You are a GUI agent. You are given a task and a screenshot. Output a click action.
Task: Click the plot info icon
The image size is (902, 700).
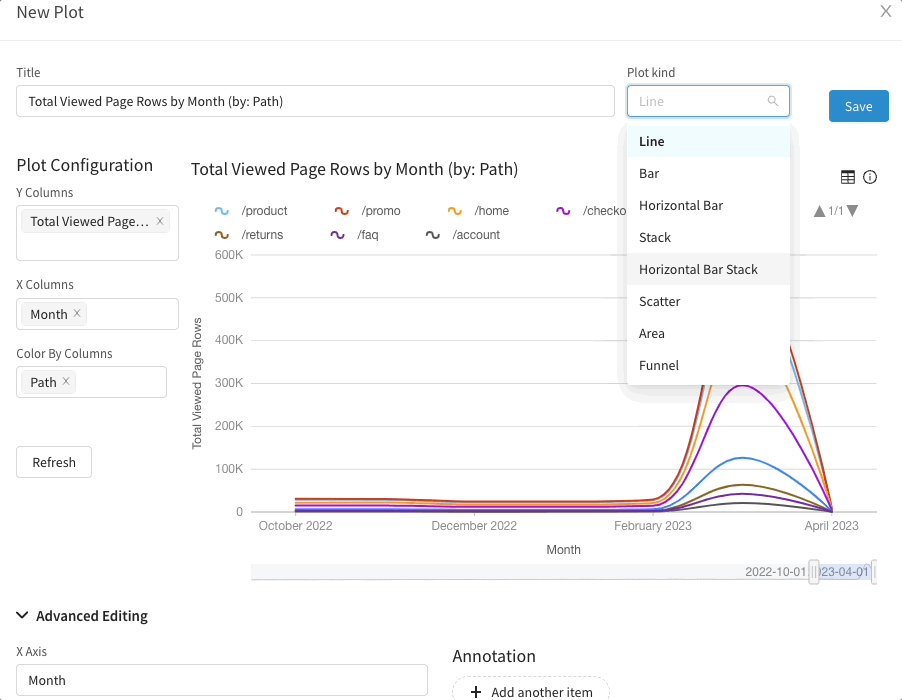coord(870,177)
